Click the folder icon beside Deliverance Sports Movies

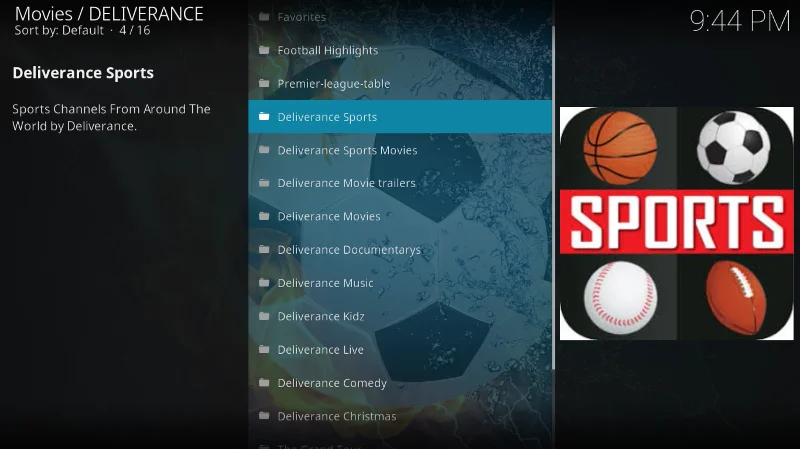[264, 149]
